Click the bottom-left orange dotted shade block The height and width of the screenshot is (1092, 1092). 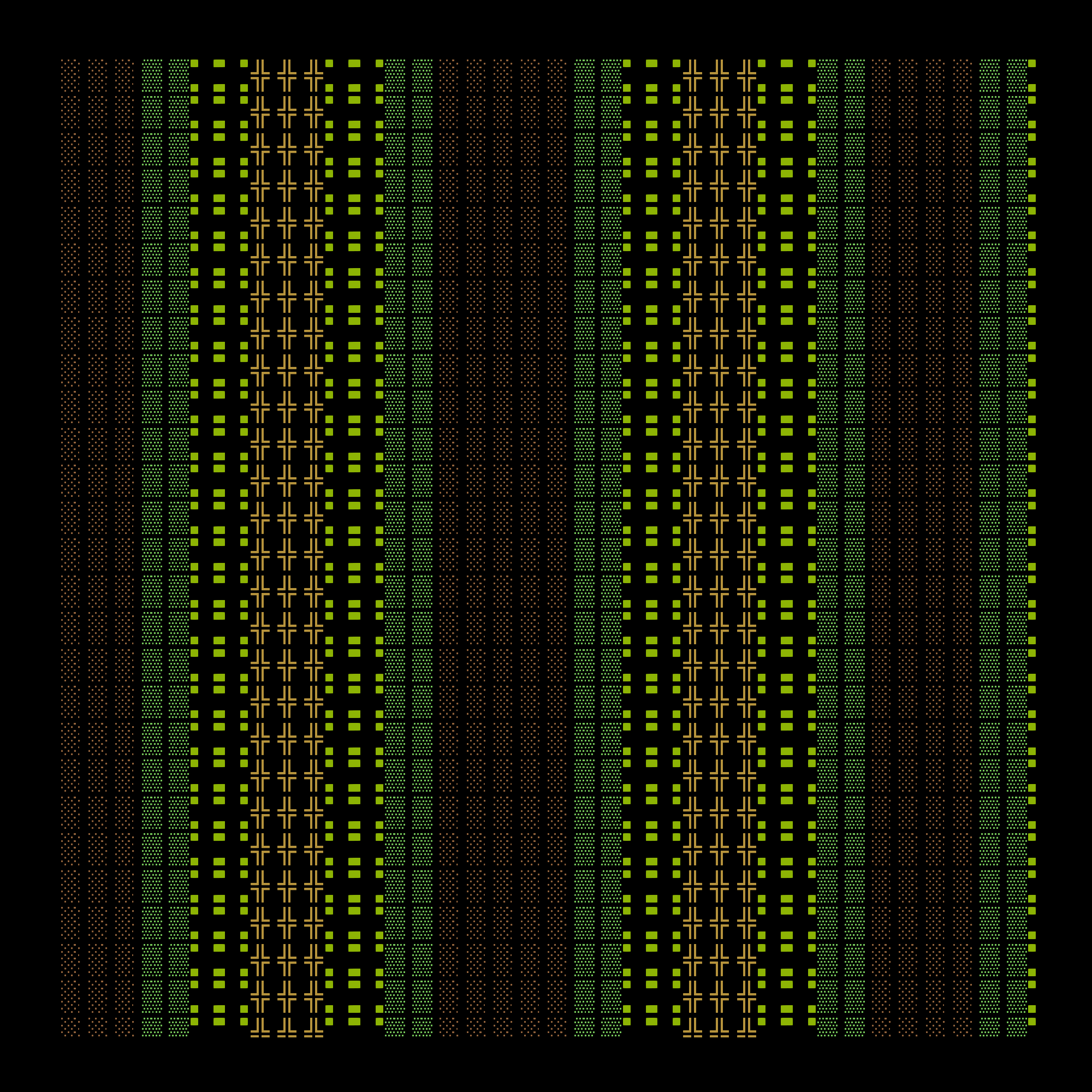pyautogui.click(x=70, y=1026)
